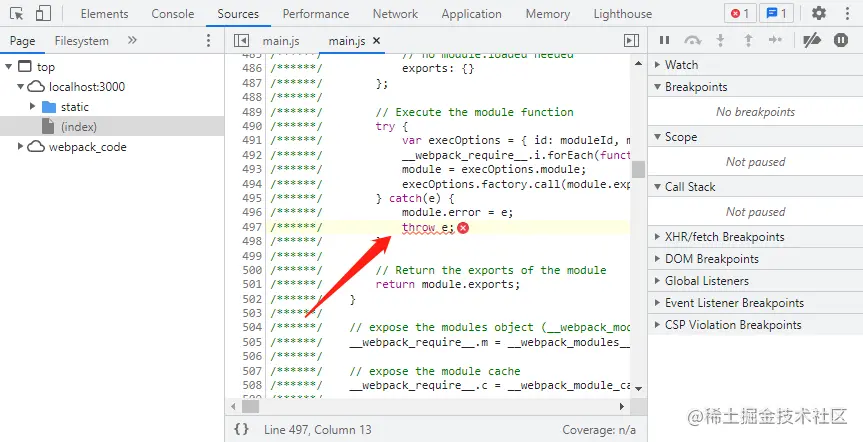Click the editor scroll down arrow

[638, 389]
